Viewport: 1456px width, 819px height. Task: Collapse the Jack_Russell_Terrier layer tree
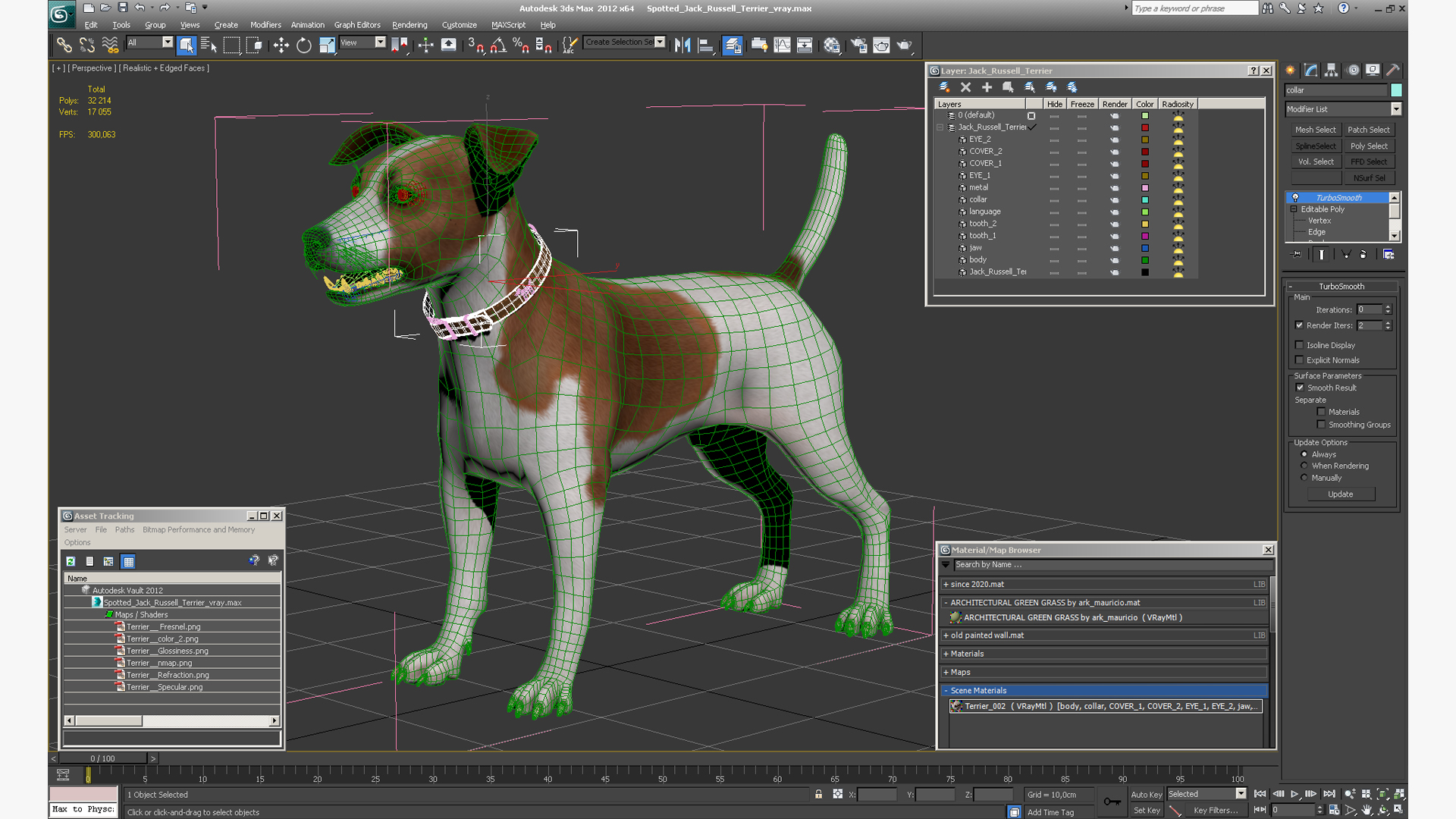[x=940, y=127]
